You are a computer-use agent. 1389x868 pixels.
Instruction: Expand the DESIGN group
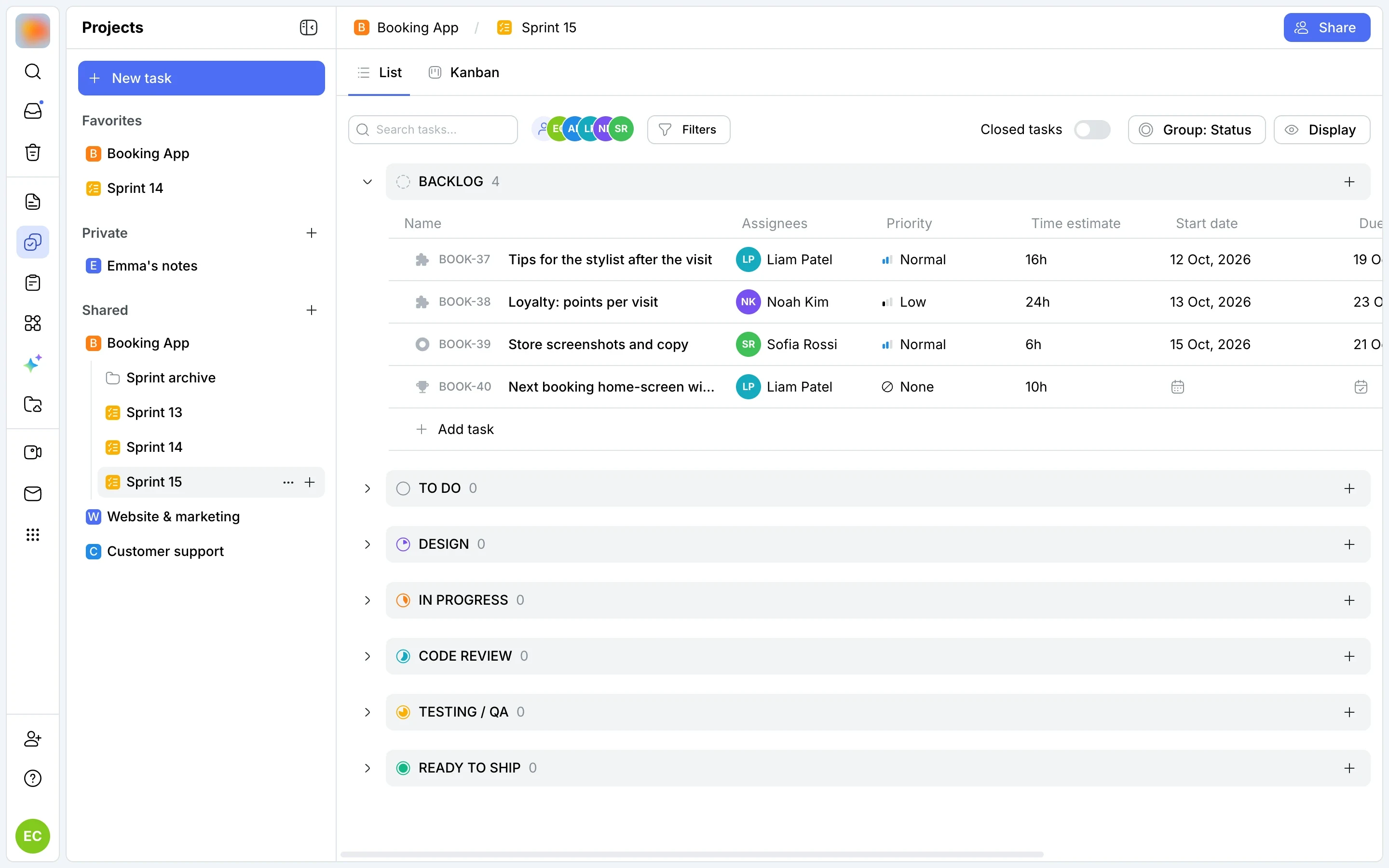click(x=368, y=544)
